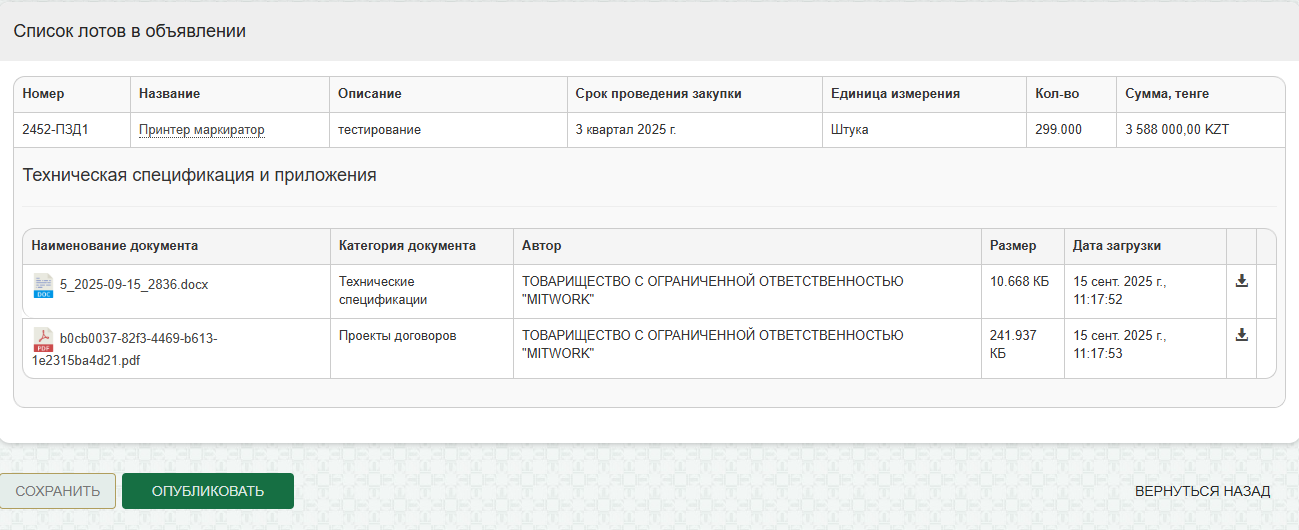Click the Срок проведения закупки header
The image size is (1299, 530).
(x=658, y=94)
